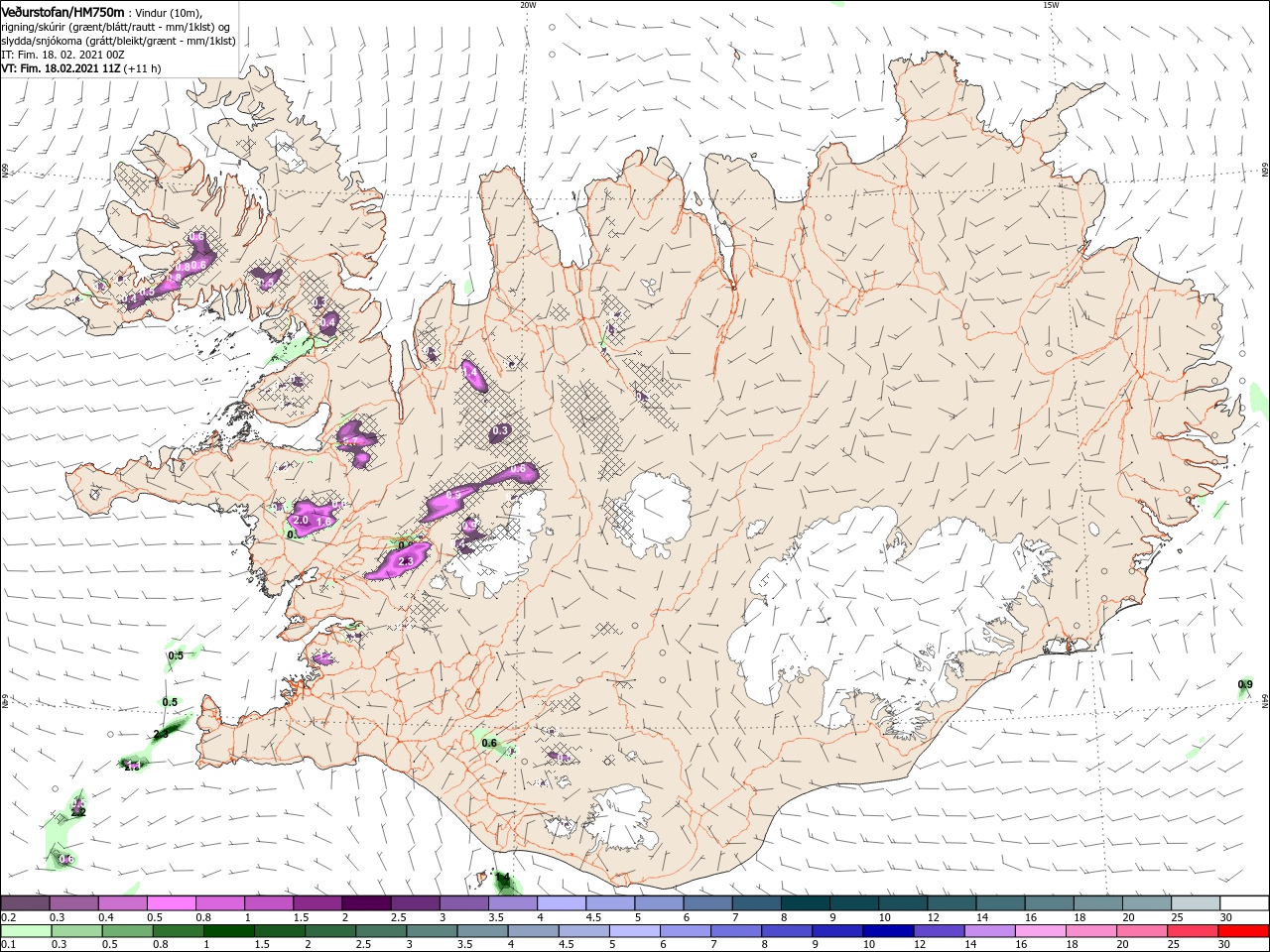Click the 18 label under the upper scale

1079,917
